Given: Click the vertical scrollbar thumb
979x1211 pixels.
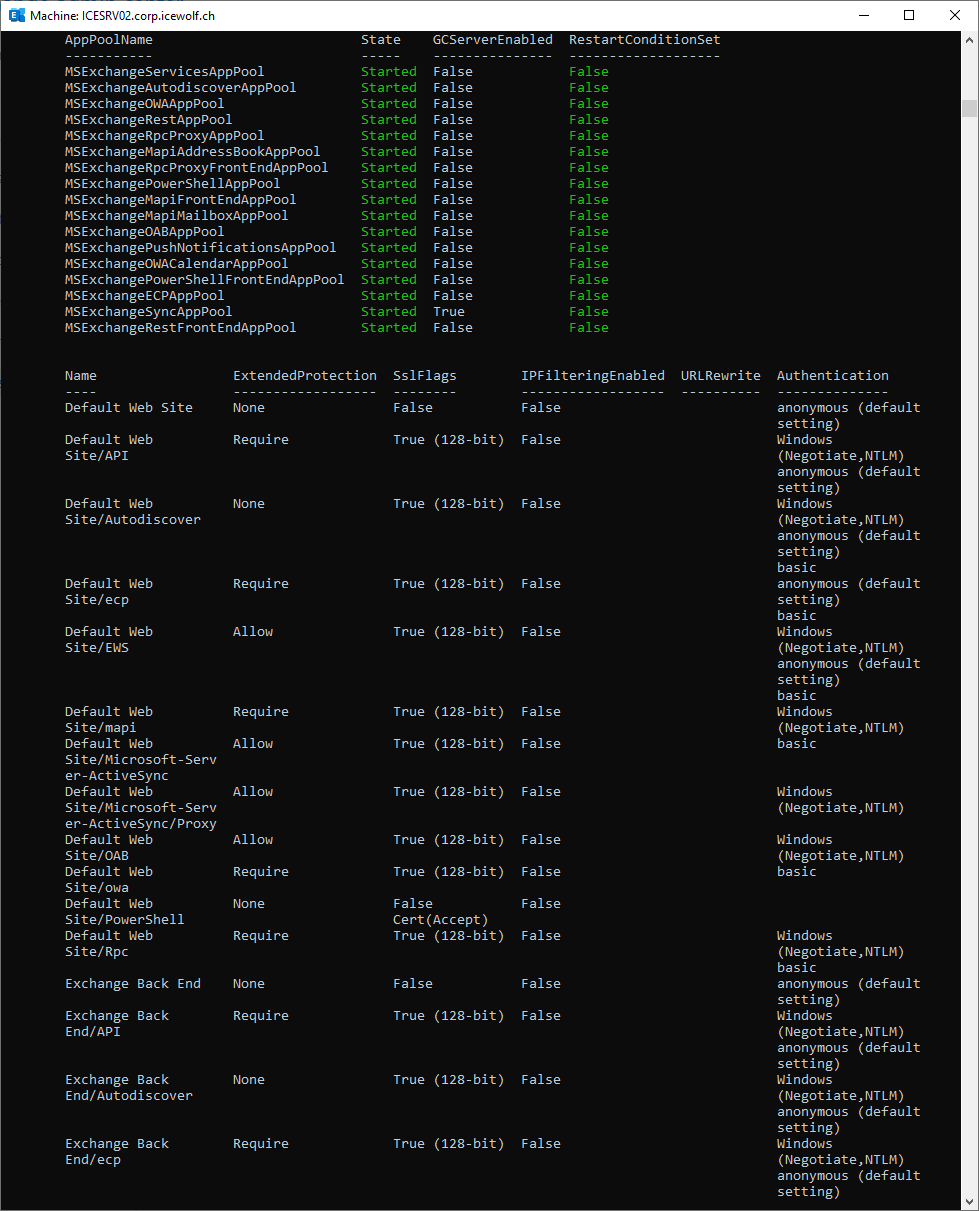Looking at the screenshot, I should click(969, 108).
